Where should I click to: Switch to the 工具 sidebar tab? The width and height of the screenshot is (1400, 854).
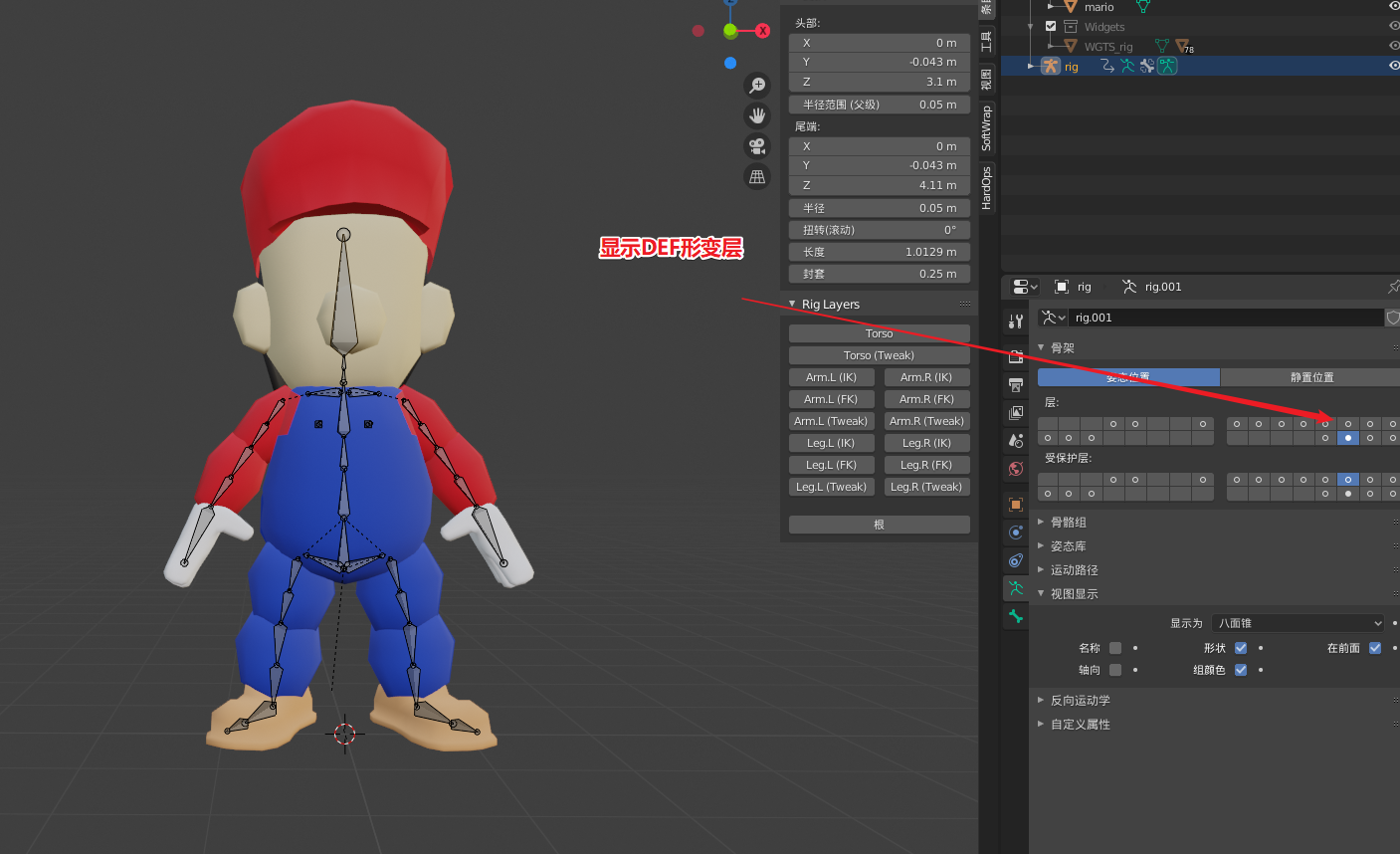(x=986, y=41)
